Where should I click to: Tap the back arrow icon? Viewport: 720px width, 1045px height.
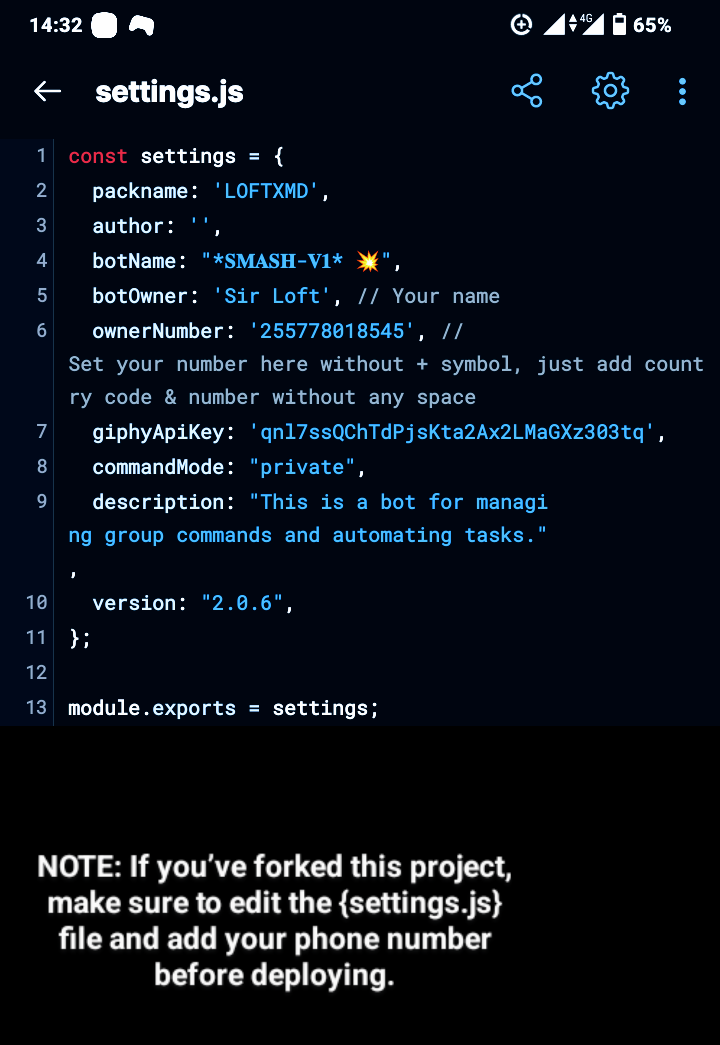47,91
